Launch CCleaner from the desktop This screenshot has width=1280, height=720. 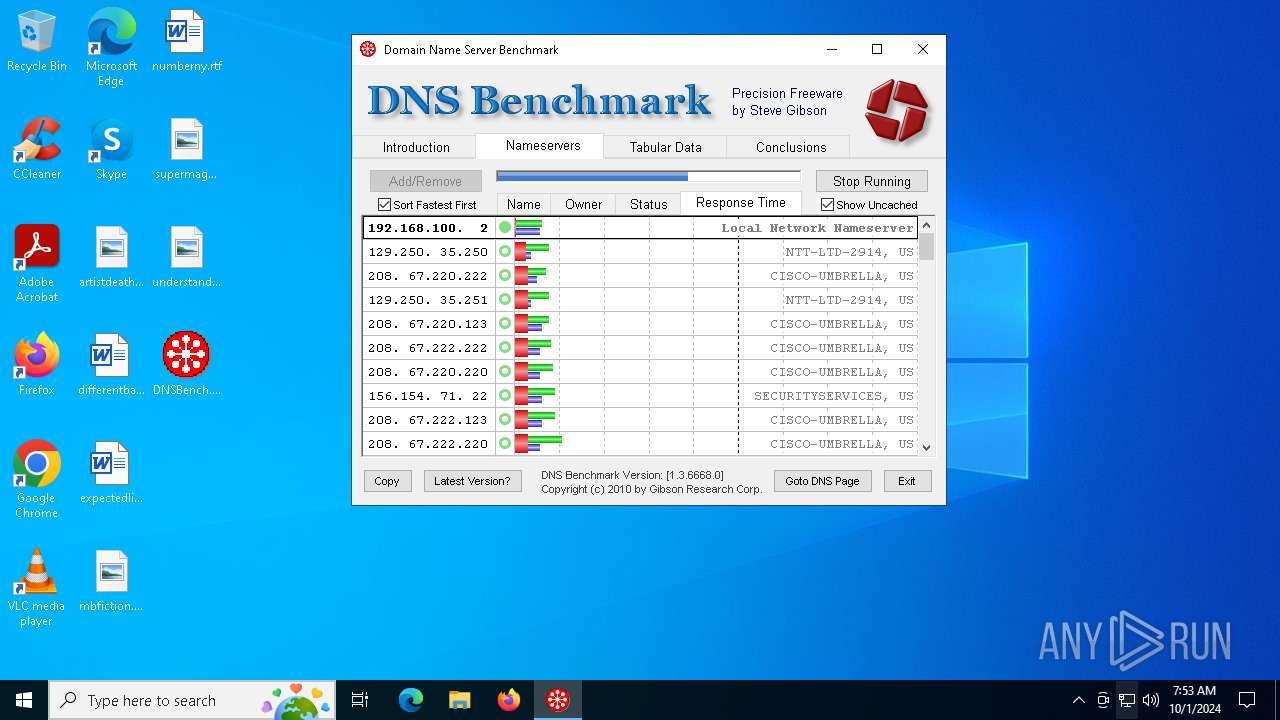point(37,150)
